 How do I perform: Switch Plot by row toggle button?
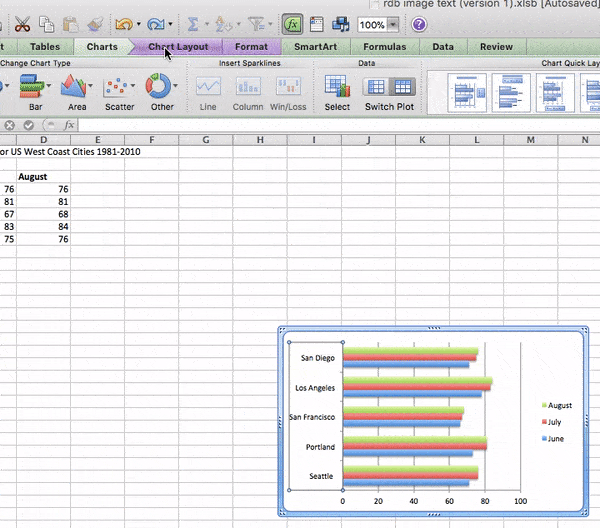pos(378,88)
